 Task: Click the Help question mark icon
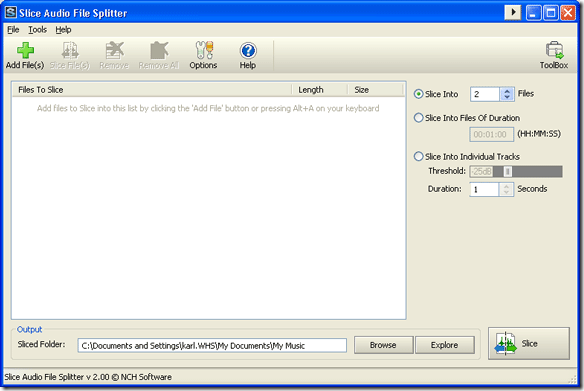[248, 51]
